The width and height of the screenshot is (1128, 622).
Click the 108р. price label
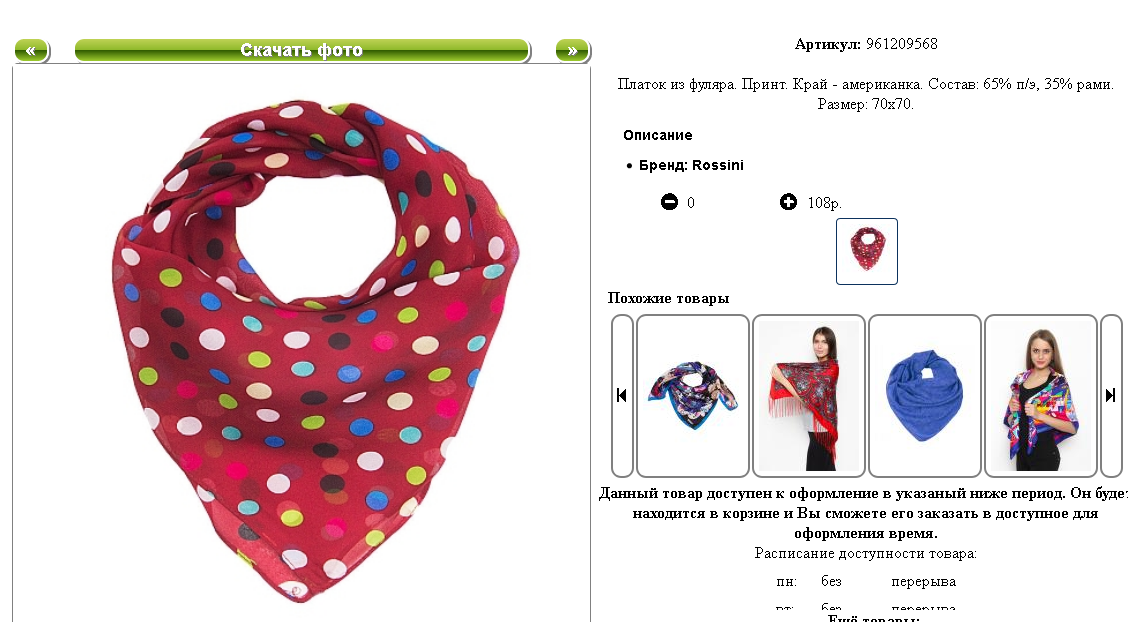coord(824,203)
